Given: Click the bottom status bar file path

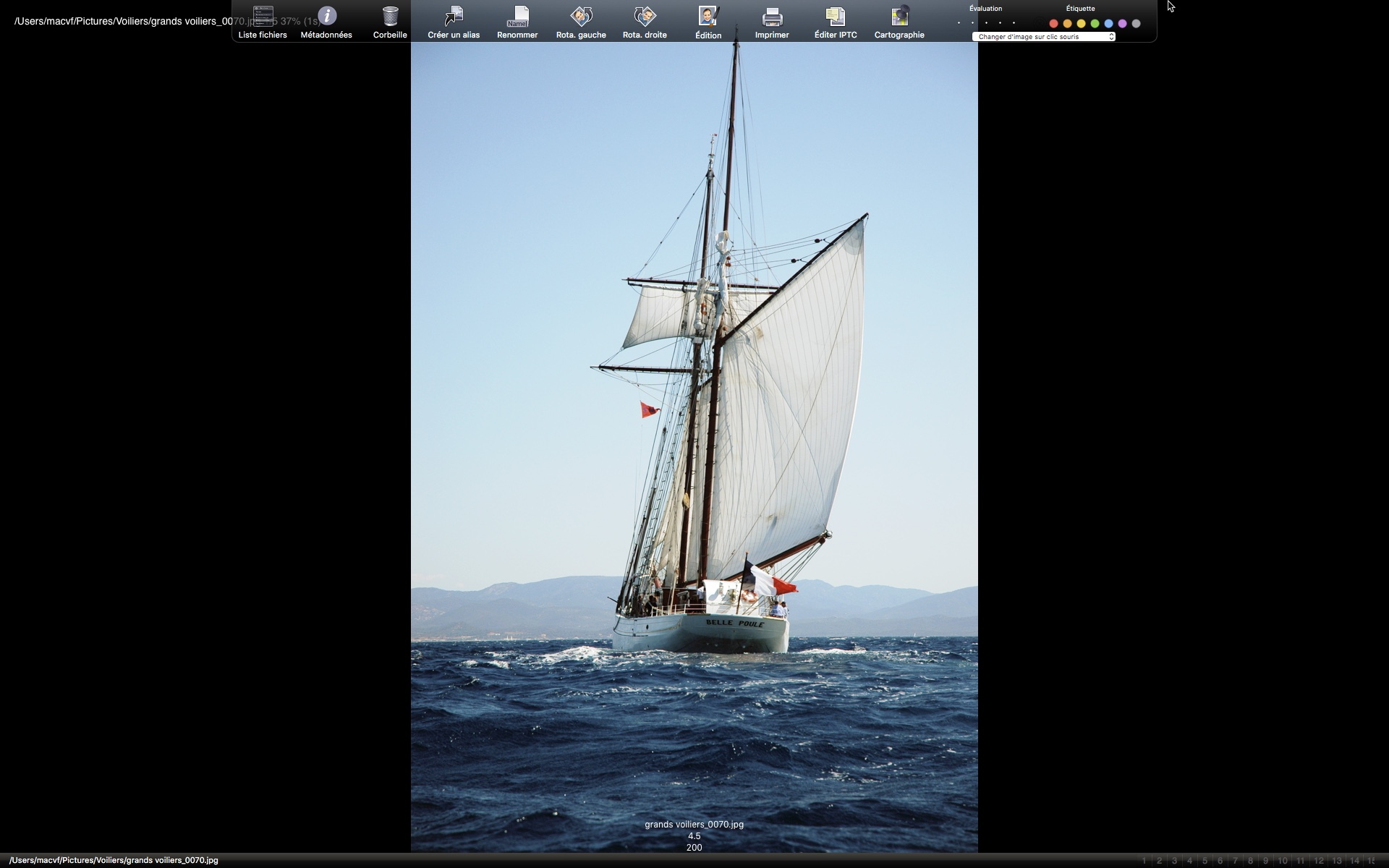Looking at the screenshot, I should pyautogui.click(x=114, y=860).
